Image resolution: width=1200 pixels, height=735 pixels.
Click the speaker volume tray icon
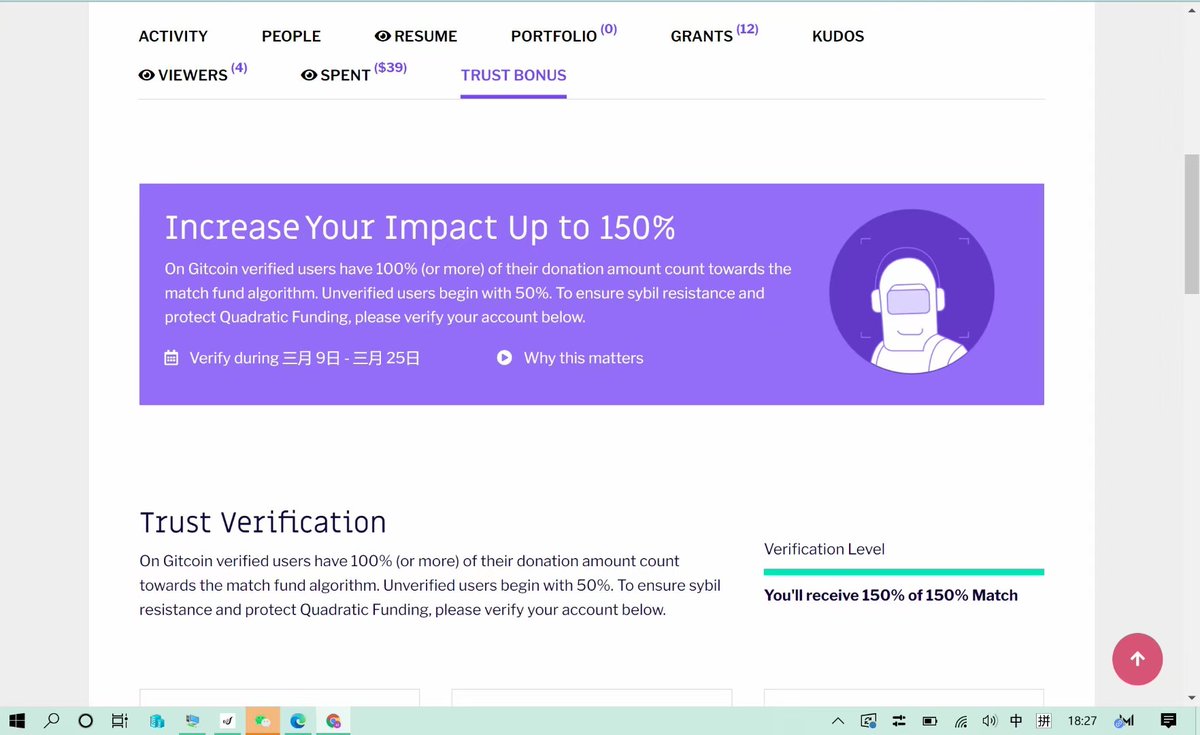[x=989, y=720]
